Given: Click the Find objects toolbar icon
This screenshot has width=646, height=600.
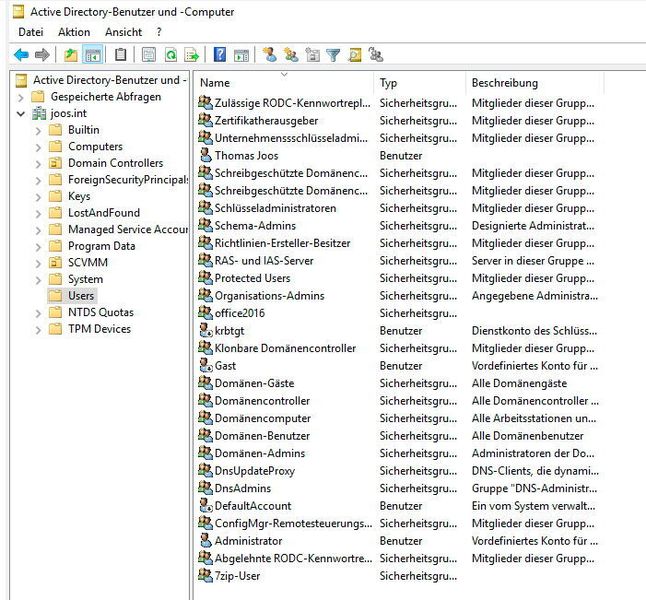Looking at the screenshot, I should click(355, 54).
